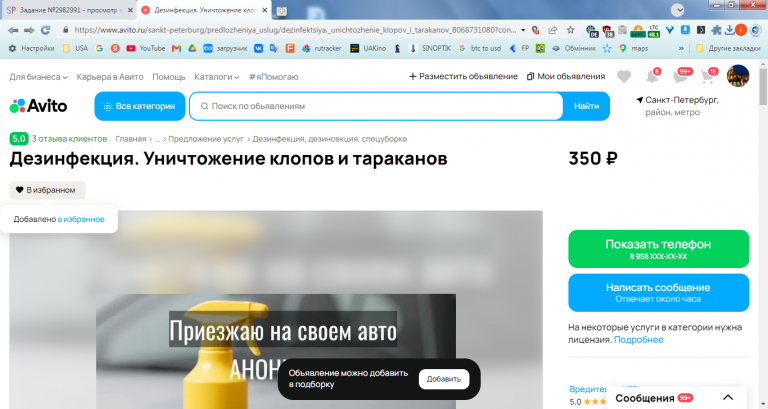Image resolution: width=768 pixels, height=409 pixels.
Task: Show hidden bookmarks with the » chevron
Action: click(681, 48)
